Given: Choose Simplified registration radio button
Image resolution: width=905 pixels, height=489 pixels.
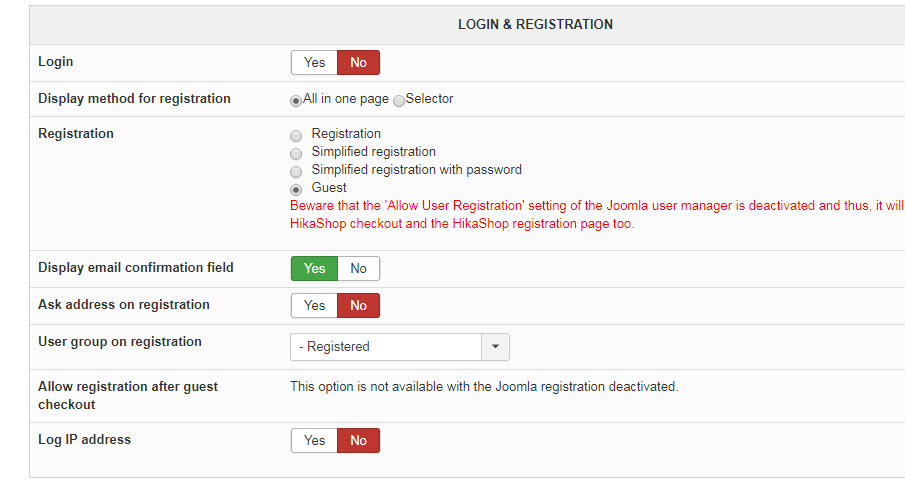Looking at the screenshot, I should coord(295,153).
